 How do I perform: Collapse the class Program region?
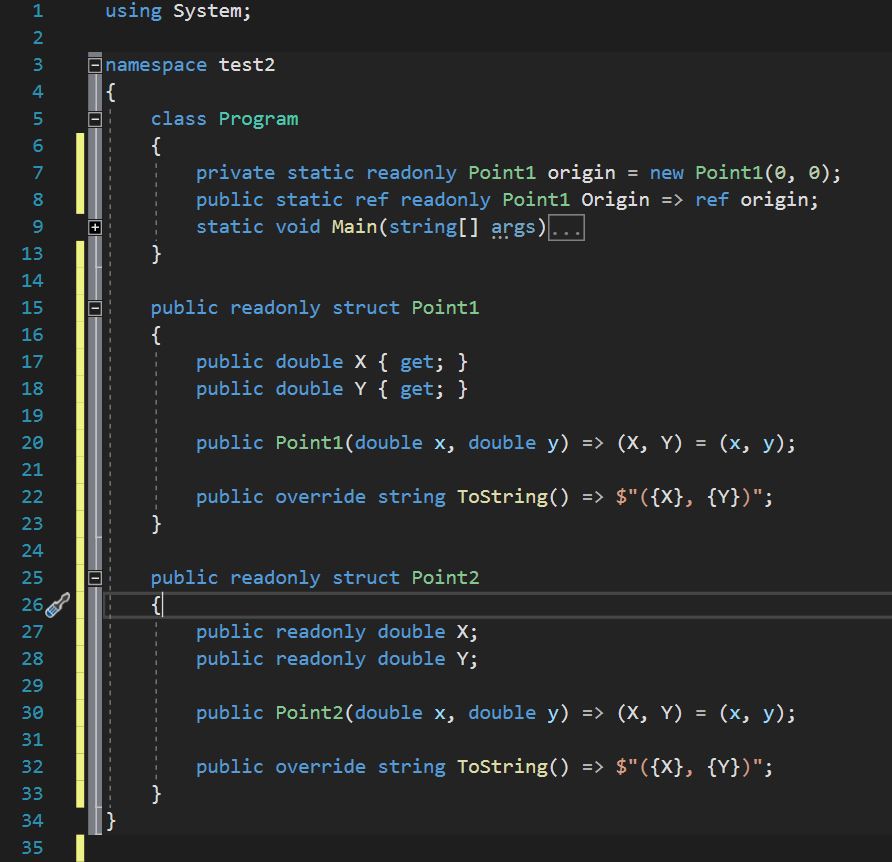pos(95,118)
